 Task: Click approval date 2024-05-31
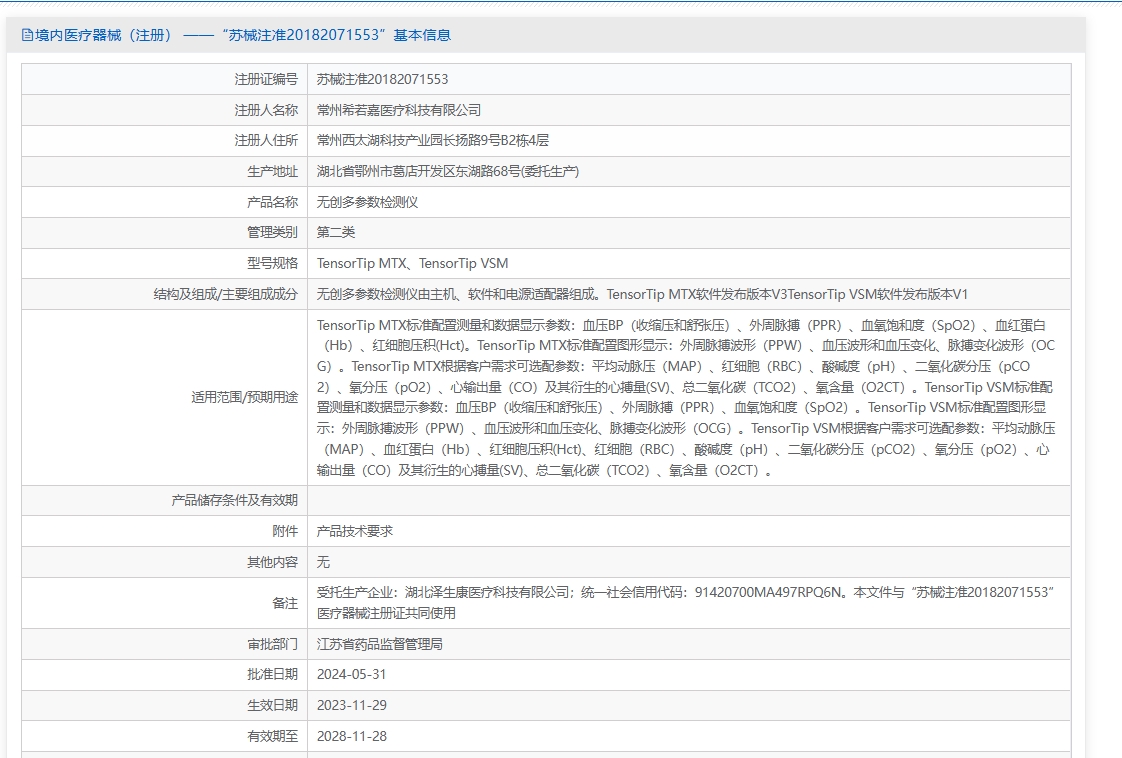[x=351, y=674]
